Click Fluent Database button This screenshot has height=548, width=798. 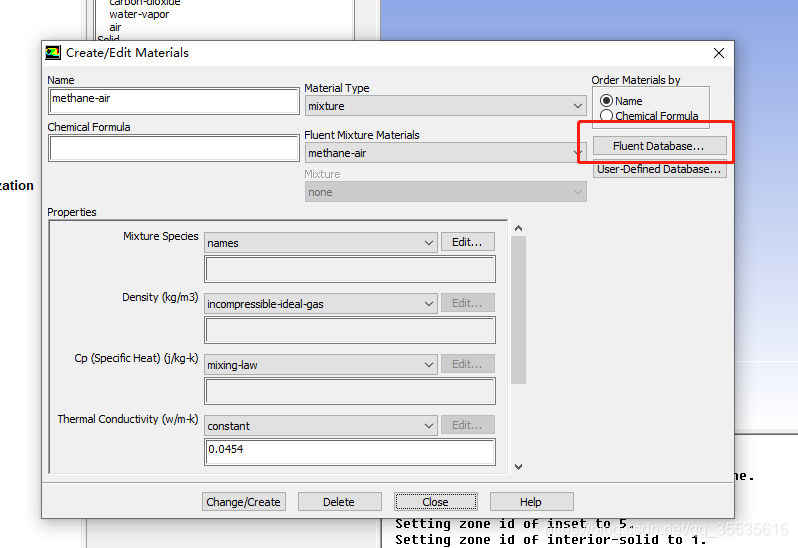pyautogui.click(x=659, y=146)
